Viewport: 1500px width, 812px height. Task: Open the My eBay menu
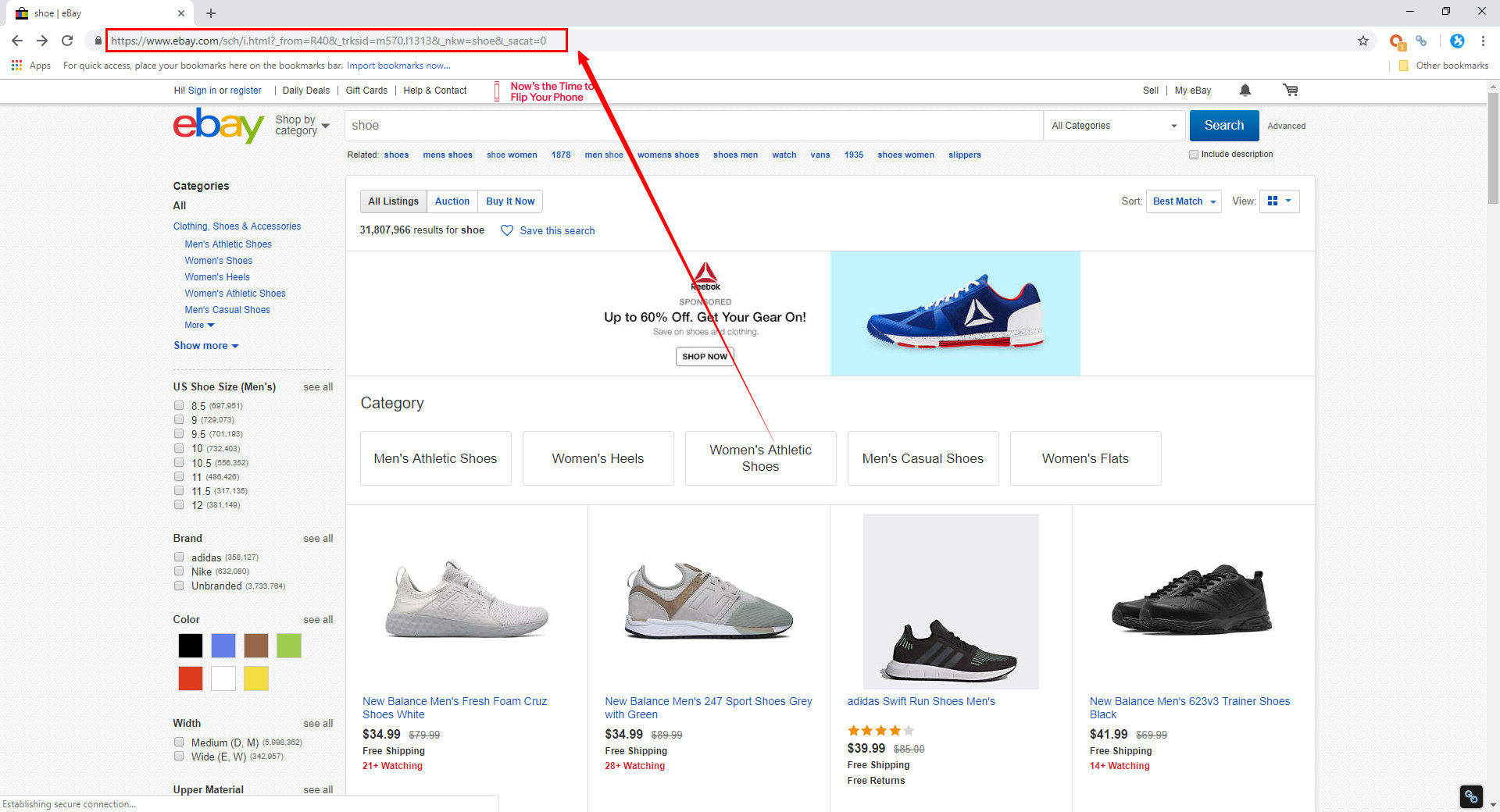pos(1193,91)
